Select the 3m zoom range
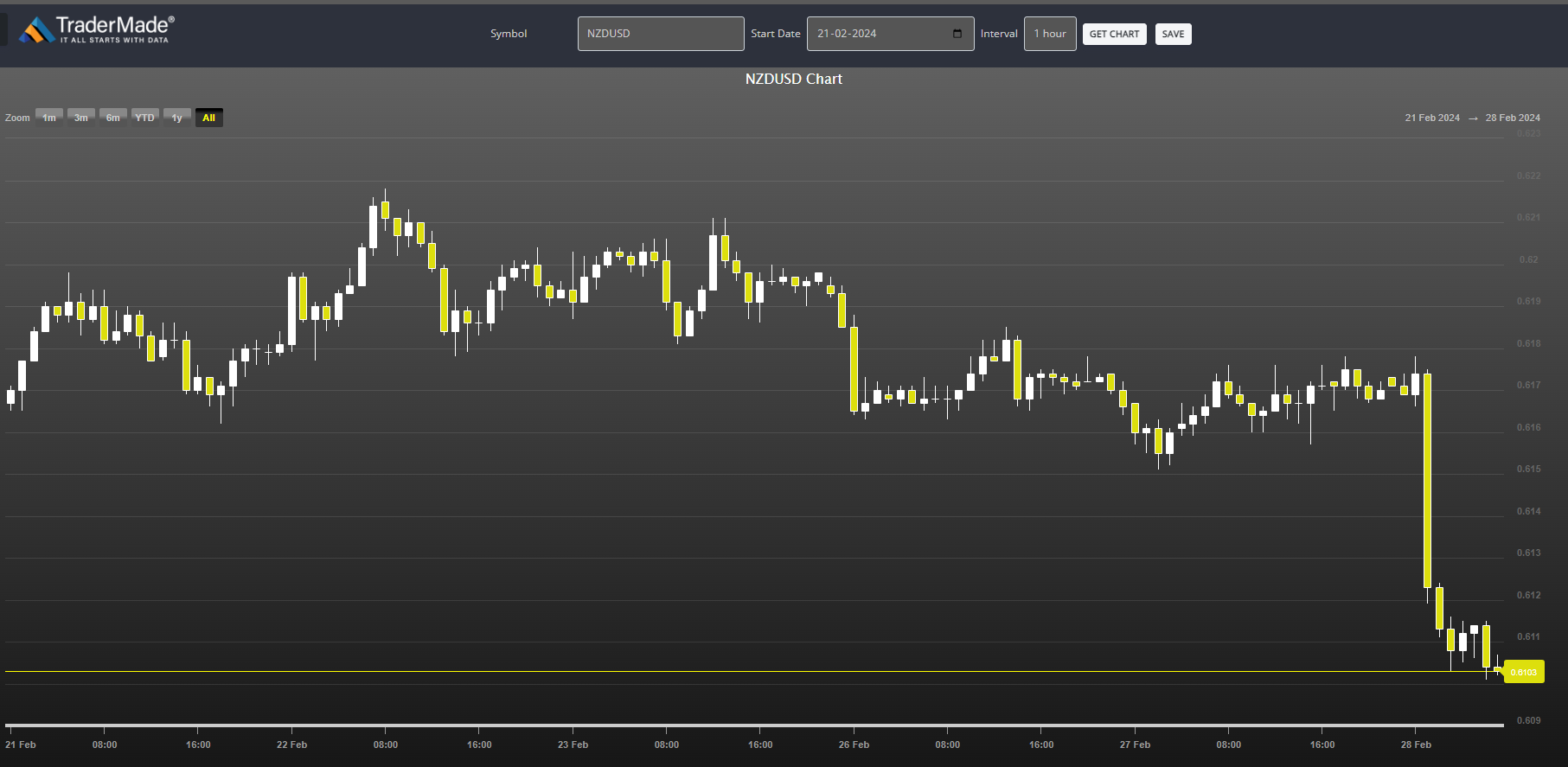The width and height of the screenshot is (1568, 767). pyautogui.click(x=81, y=118)
